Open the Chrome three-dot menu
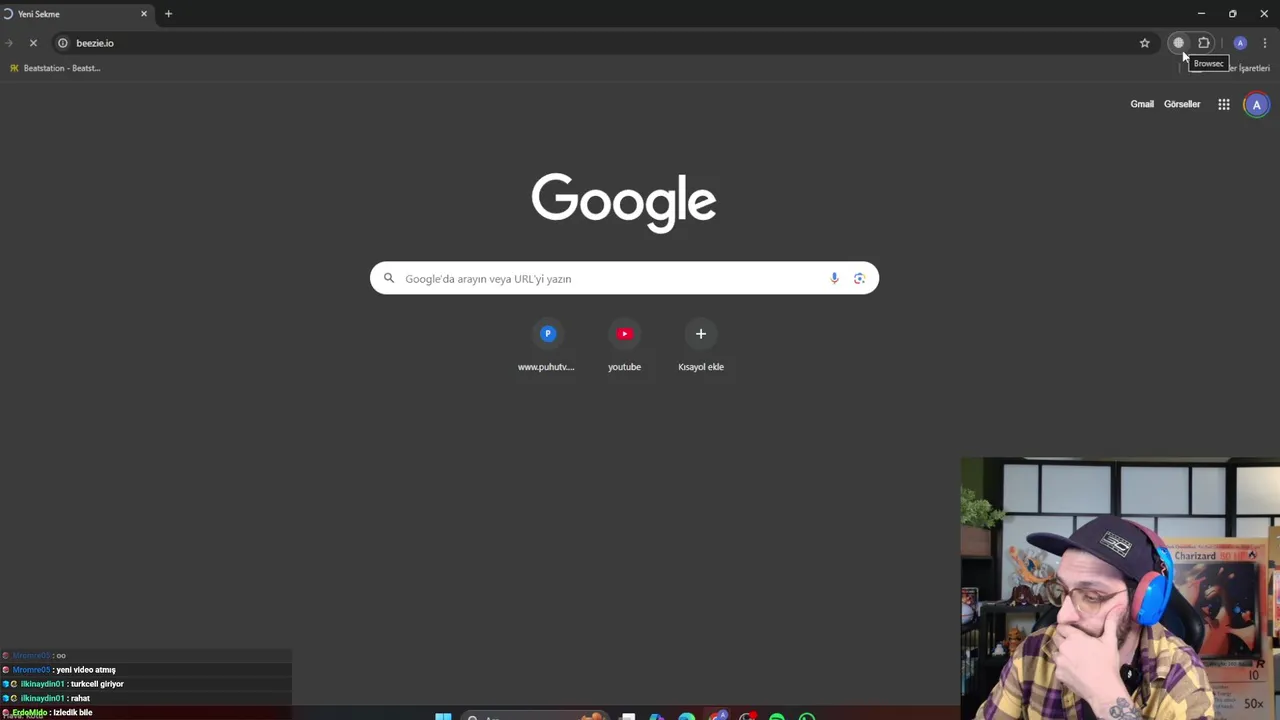The width and height of the screenshot is (1280, 720). tap(1265, 43)
